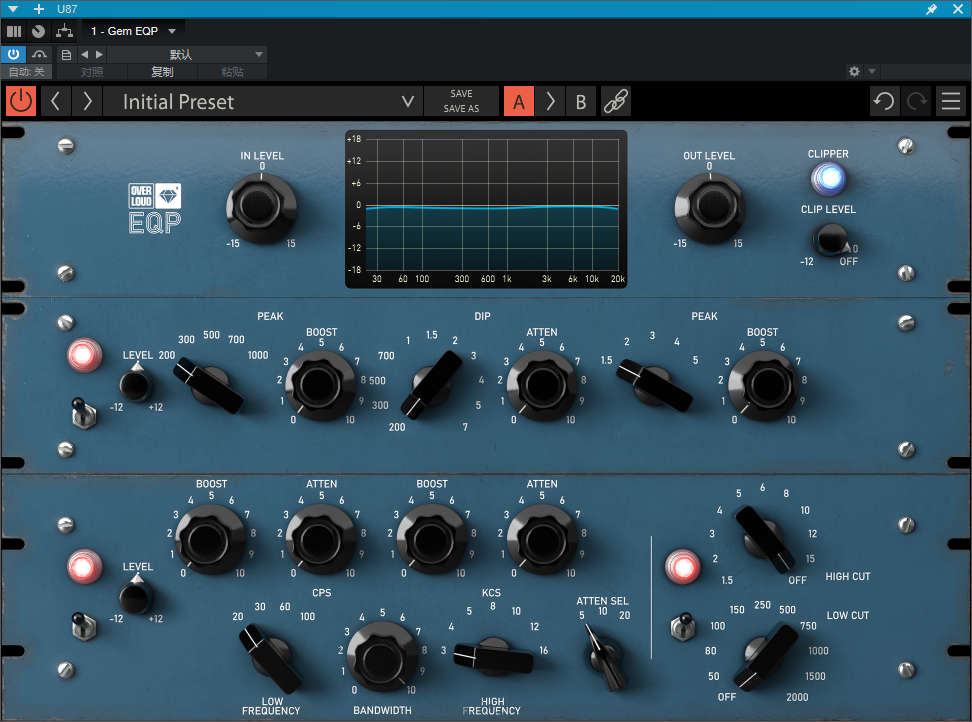
Task: Toggle the chain link icon
Action: click(616, 101)
